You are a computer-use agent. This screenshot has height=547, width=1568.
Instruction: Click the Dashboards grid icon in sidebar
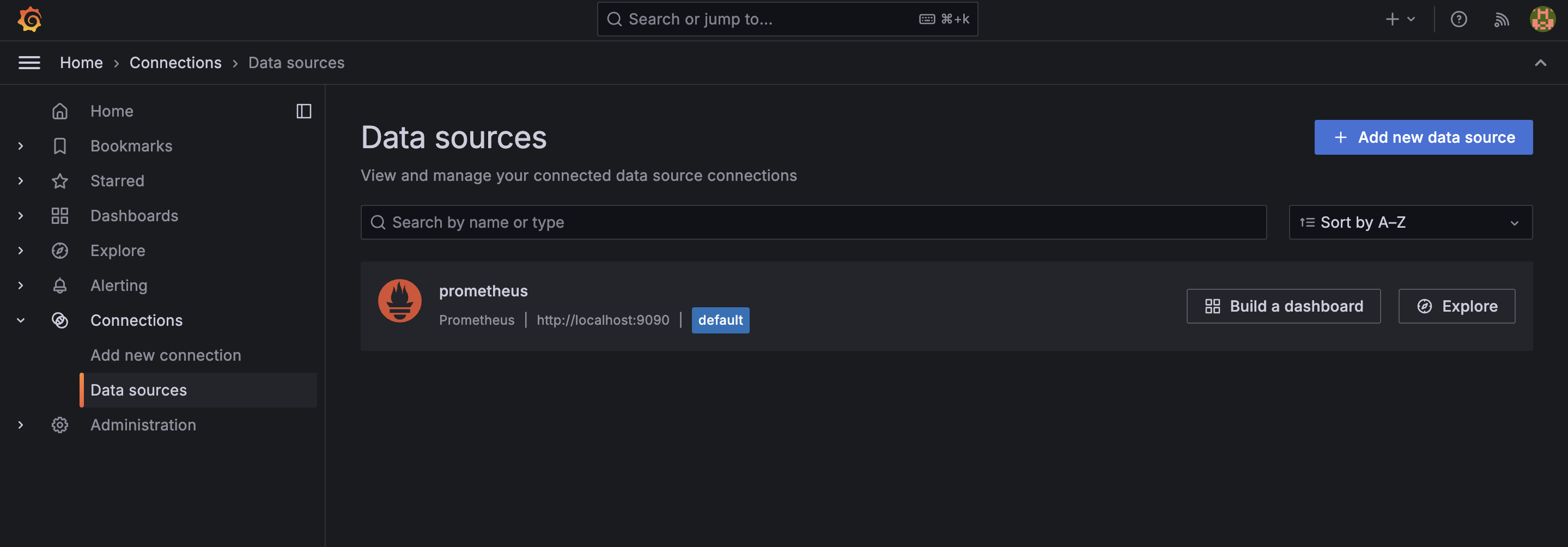(x=59, y=215)
